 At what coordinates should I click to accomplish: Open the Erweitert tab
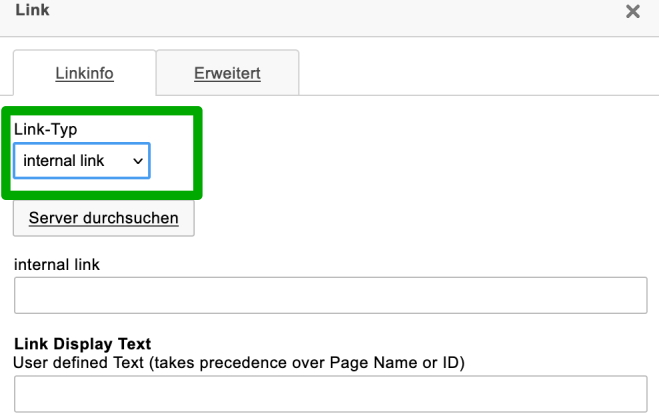[227, 73]
